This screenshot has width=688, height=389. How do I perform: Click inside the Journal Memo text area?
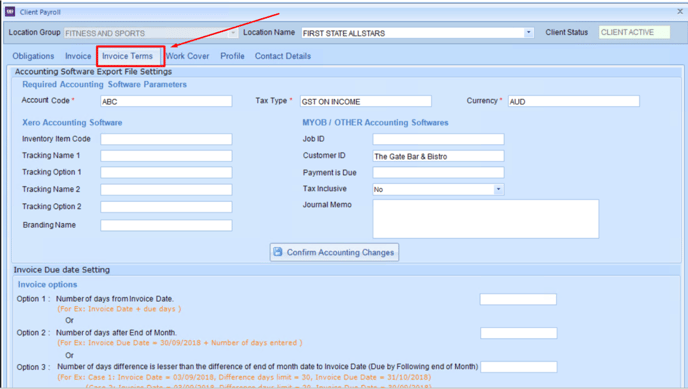click(x=486, y=219)
